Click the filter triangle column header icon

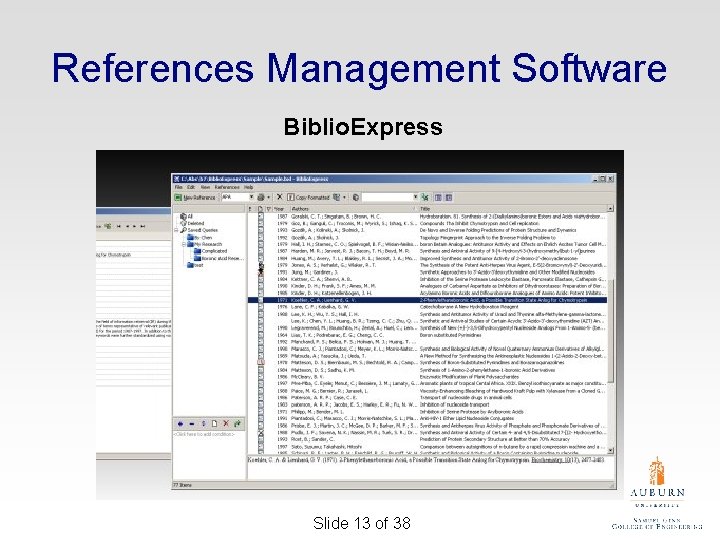269,209
